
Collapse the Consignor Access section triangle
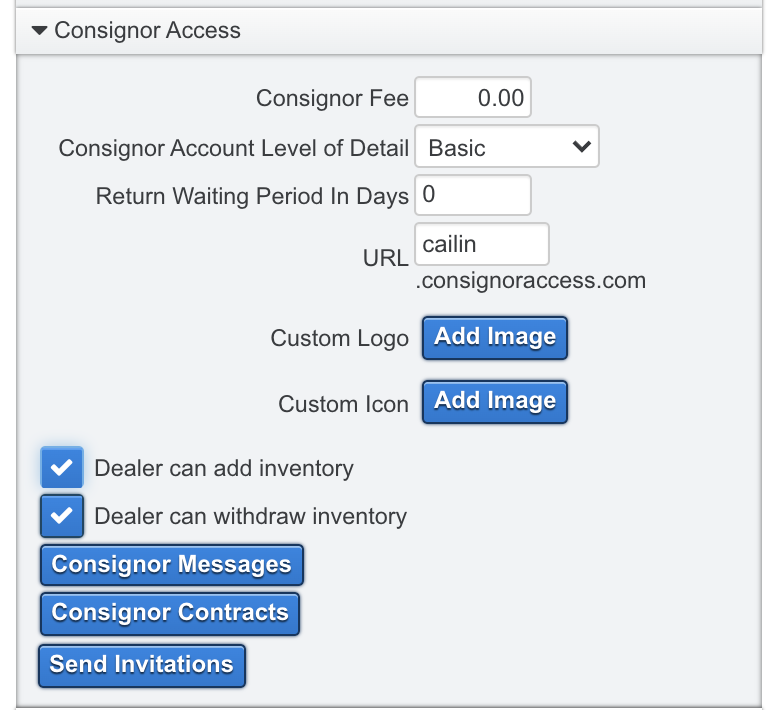40,31
